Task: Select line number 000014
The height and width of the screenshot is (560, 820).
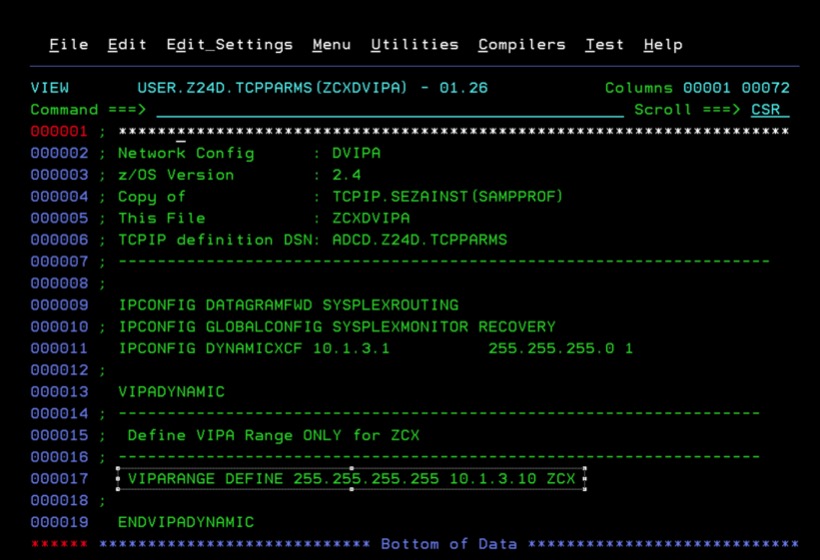Action: (59, 414)
